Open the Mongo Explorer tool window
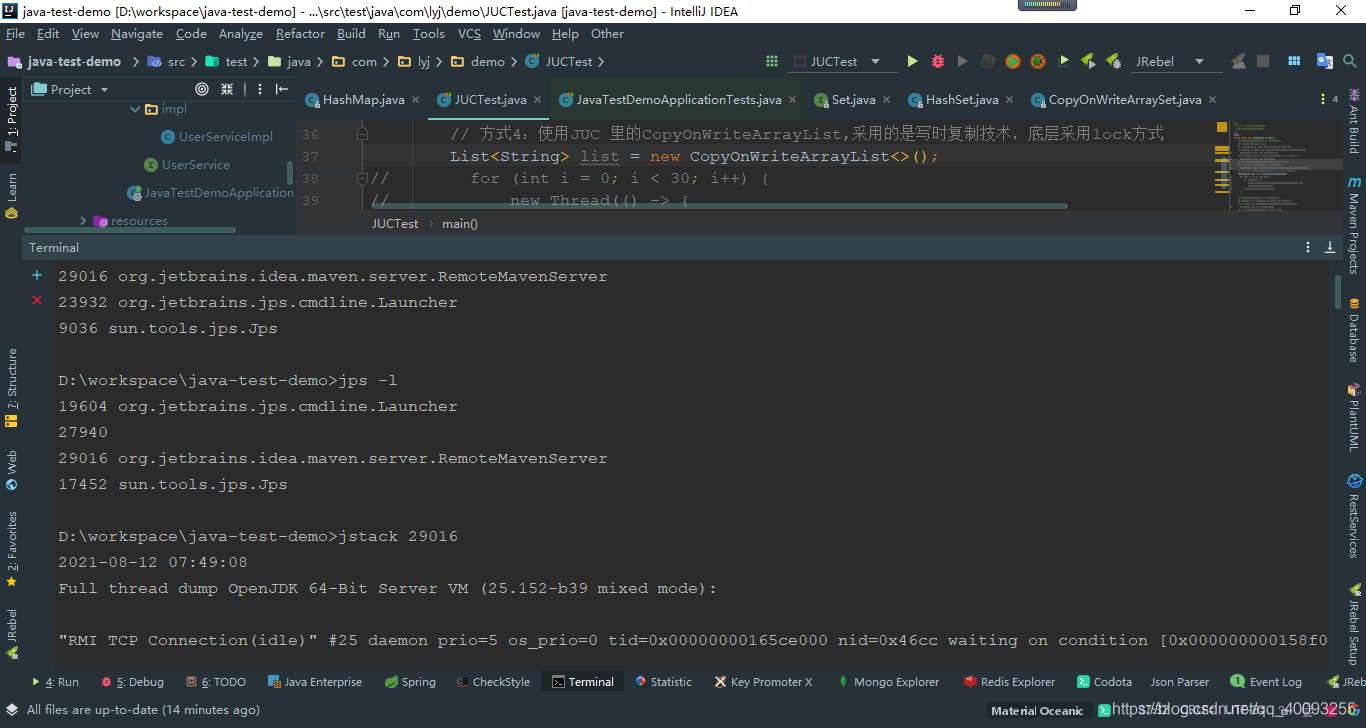This screenshot has height=728, width=1366. tap(887, 682)
